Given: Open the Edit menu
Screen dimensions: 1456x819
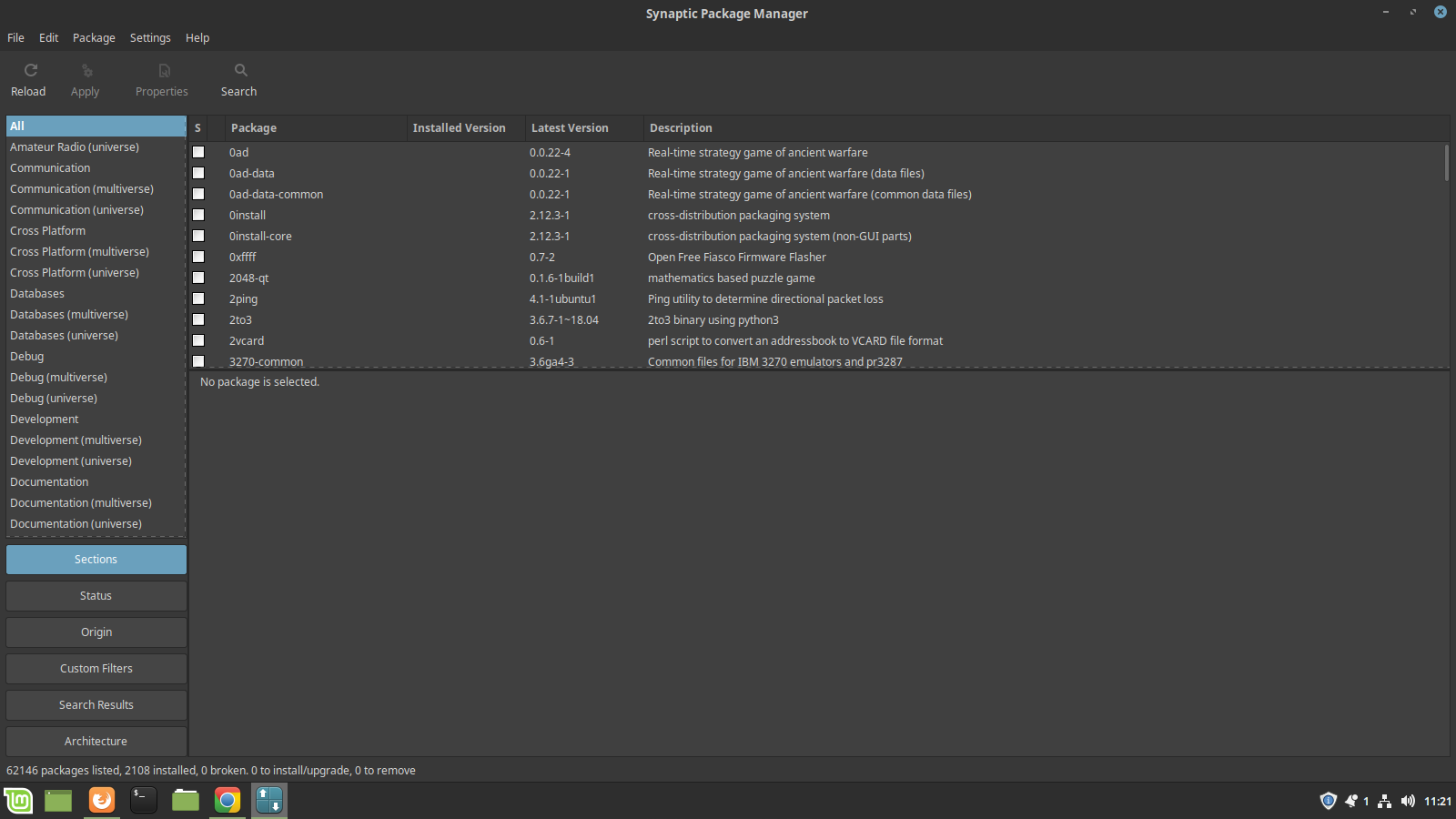Looking at the screenshot, I should (48, 38).
